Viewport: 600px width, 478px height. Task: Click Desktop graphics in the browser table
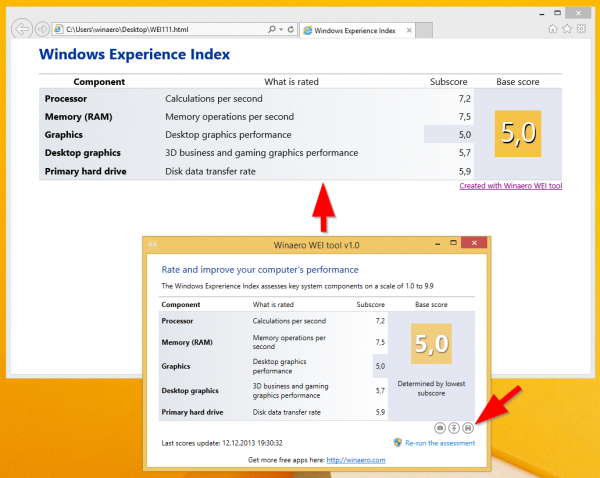(x=83, y=153)
